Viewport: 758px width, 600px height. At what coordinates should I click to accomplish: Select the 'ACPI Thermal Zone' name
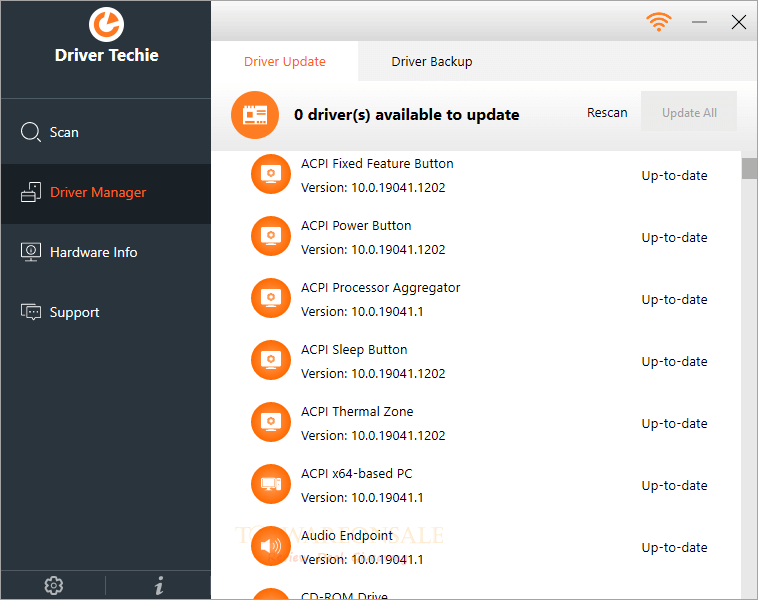coord(357,411)
